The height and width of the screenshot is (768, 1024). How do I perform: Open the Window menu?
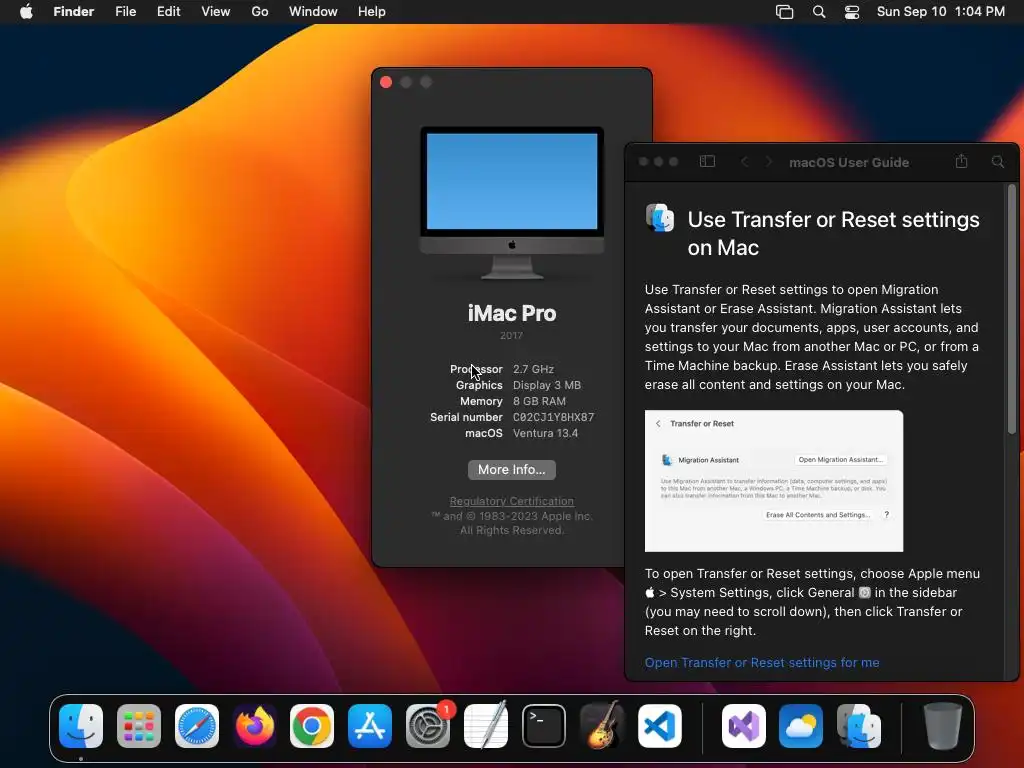[x=313, y=12]
